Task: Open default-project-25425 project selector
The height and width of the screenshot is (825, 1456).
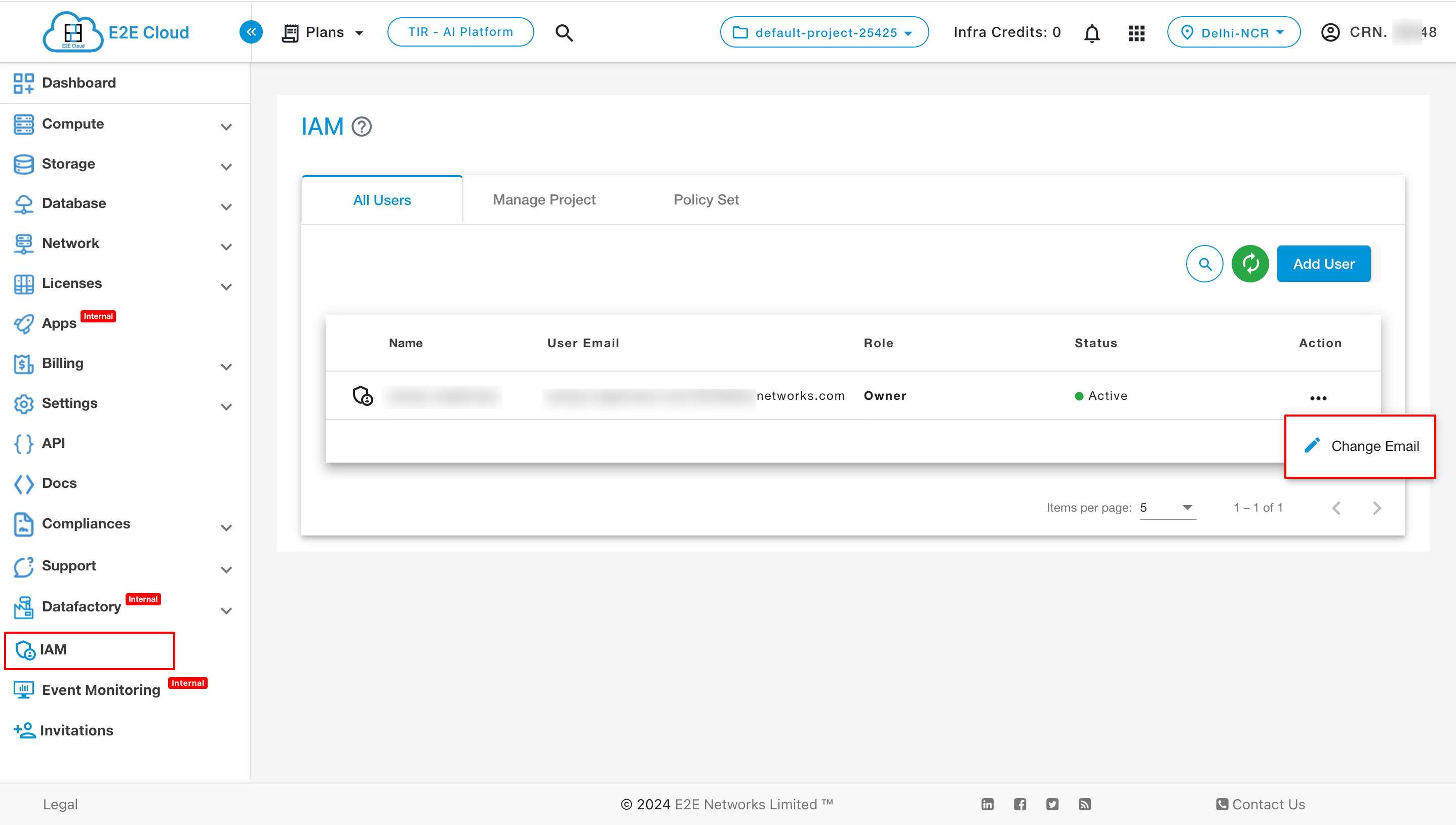Action: (824, 32)
